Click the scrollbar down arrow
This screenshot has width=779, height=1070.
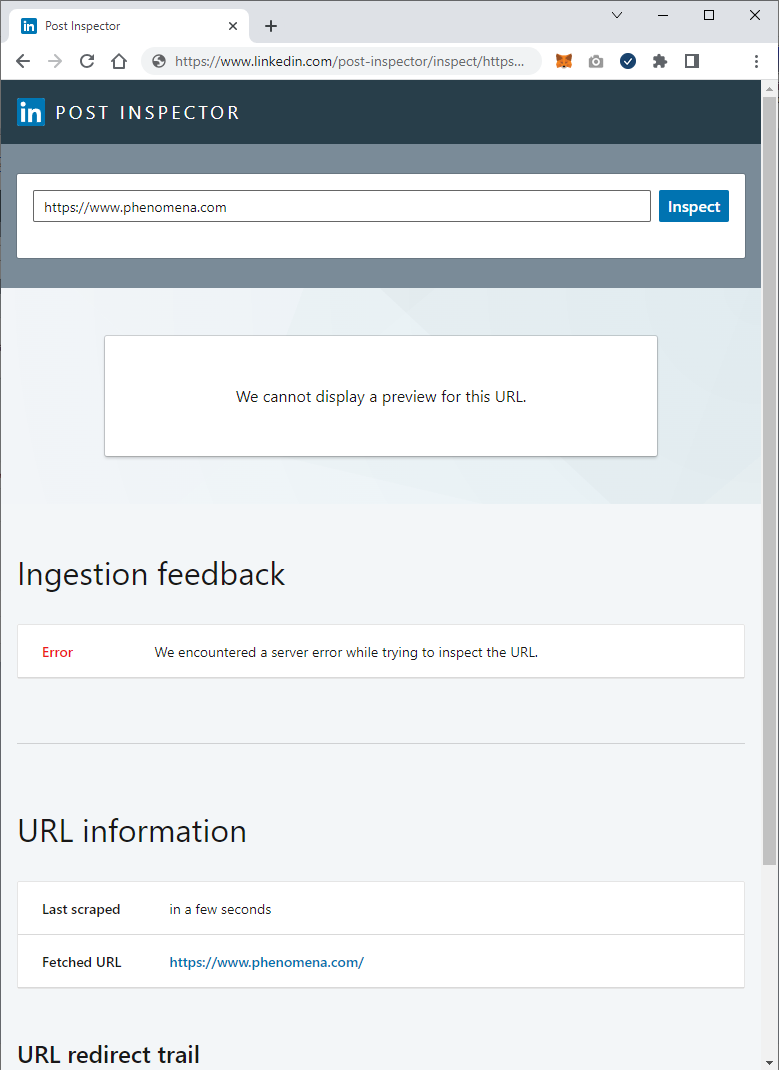click(x=769, y=1063)
